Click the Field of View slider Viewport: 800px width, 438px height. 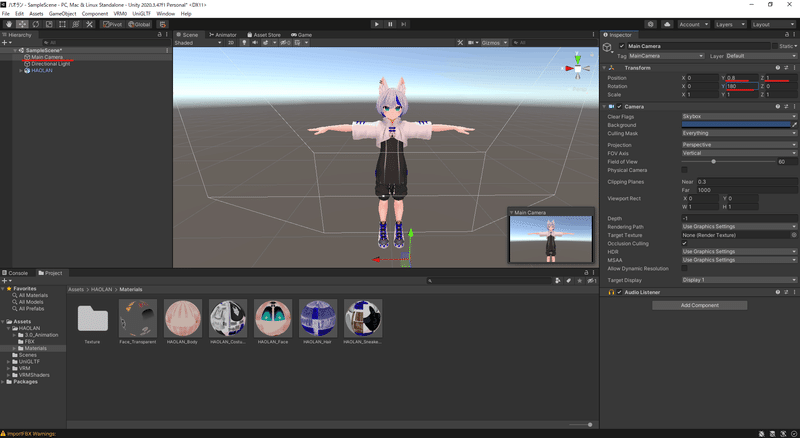pyautogui.click(x=728, y=162)
